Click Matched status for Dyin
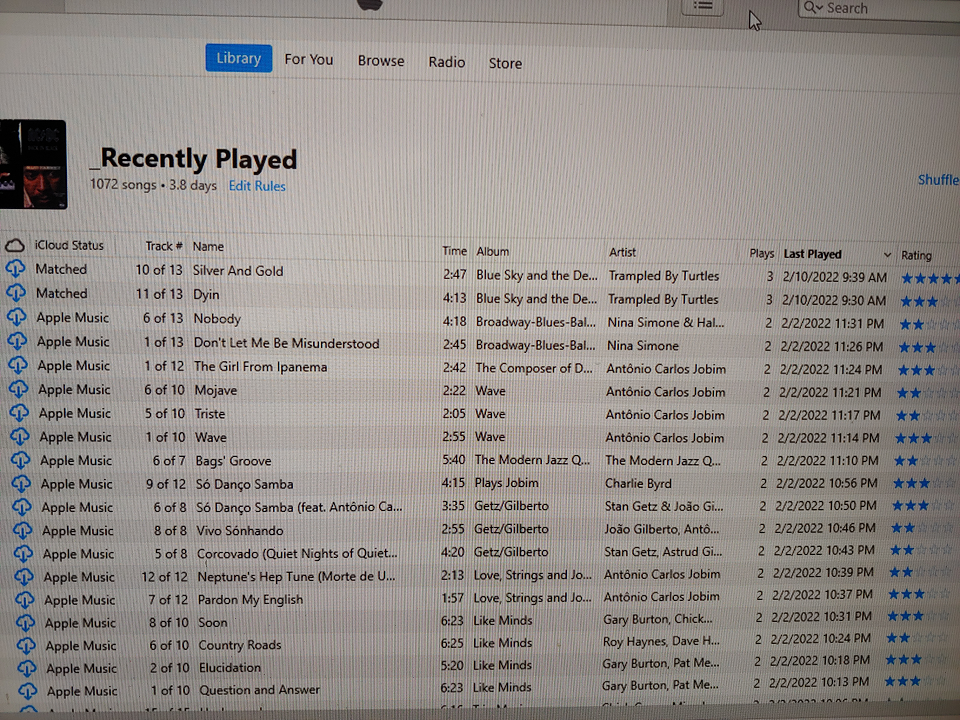The image size is (960, 720). (61, 293)
